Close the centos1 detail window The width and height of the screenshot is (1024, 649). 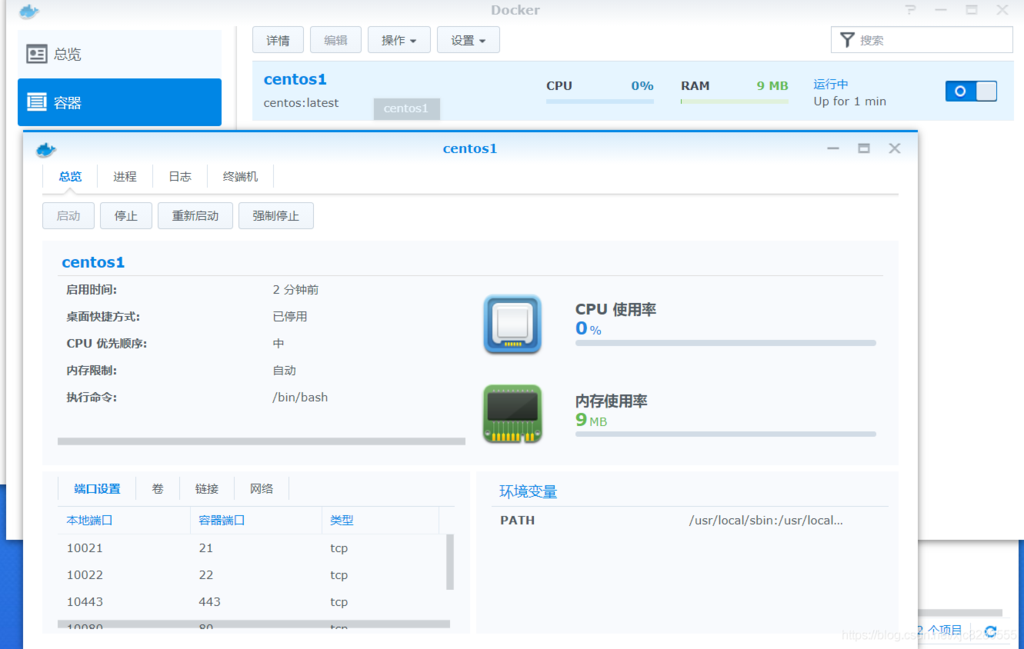coord(895,149)
